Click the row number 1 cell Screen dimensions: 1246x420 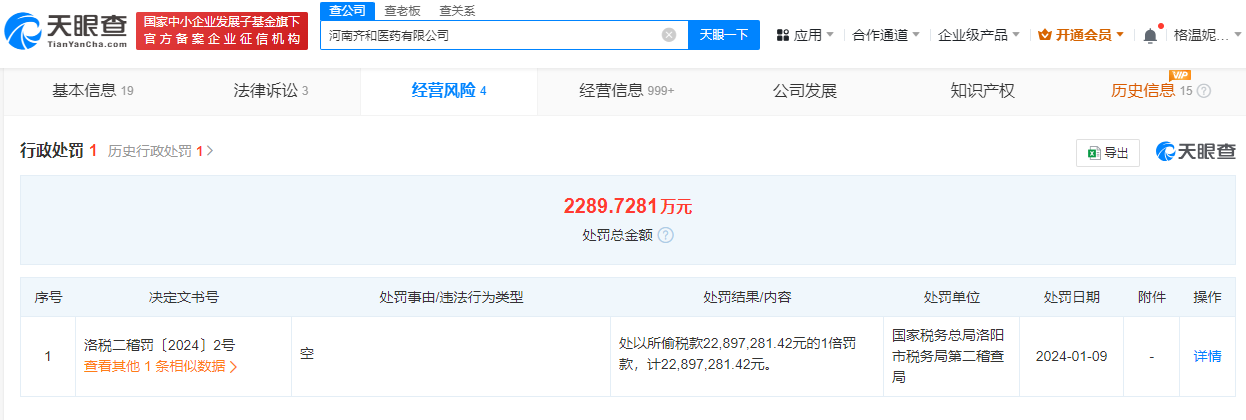(x=48, y=356)
